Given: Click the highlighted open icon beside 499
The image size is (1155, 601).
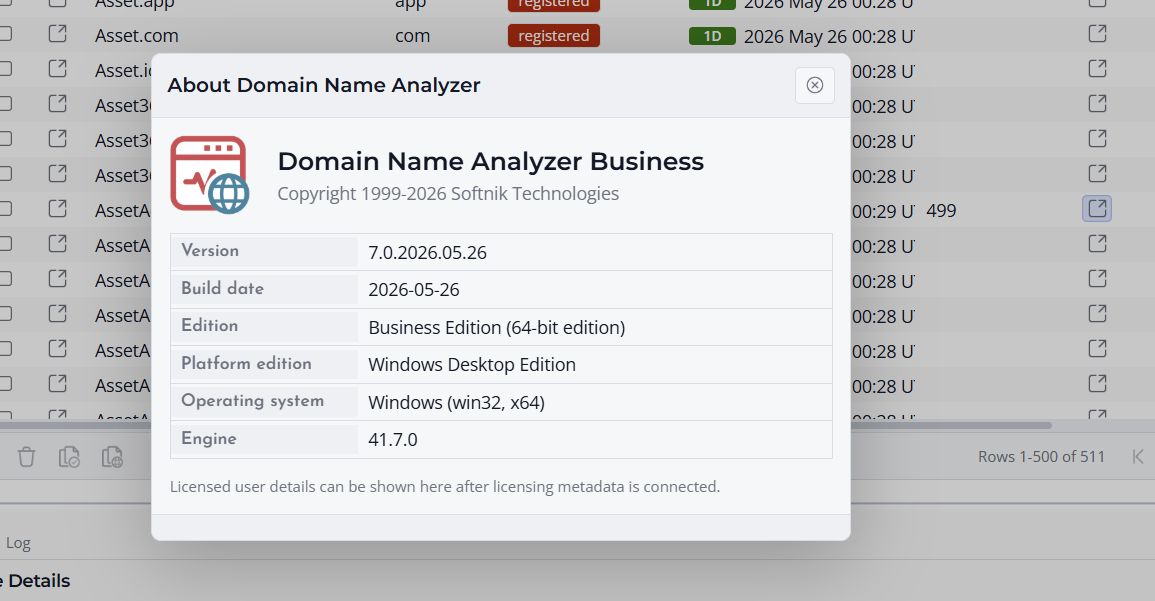Looking at the screenshot, I should tap(1097, 208).
